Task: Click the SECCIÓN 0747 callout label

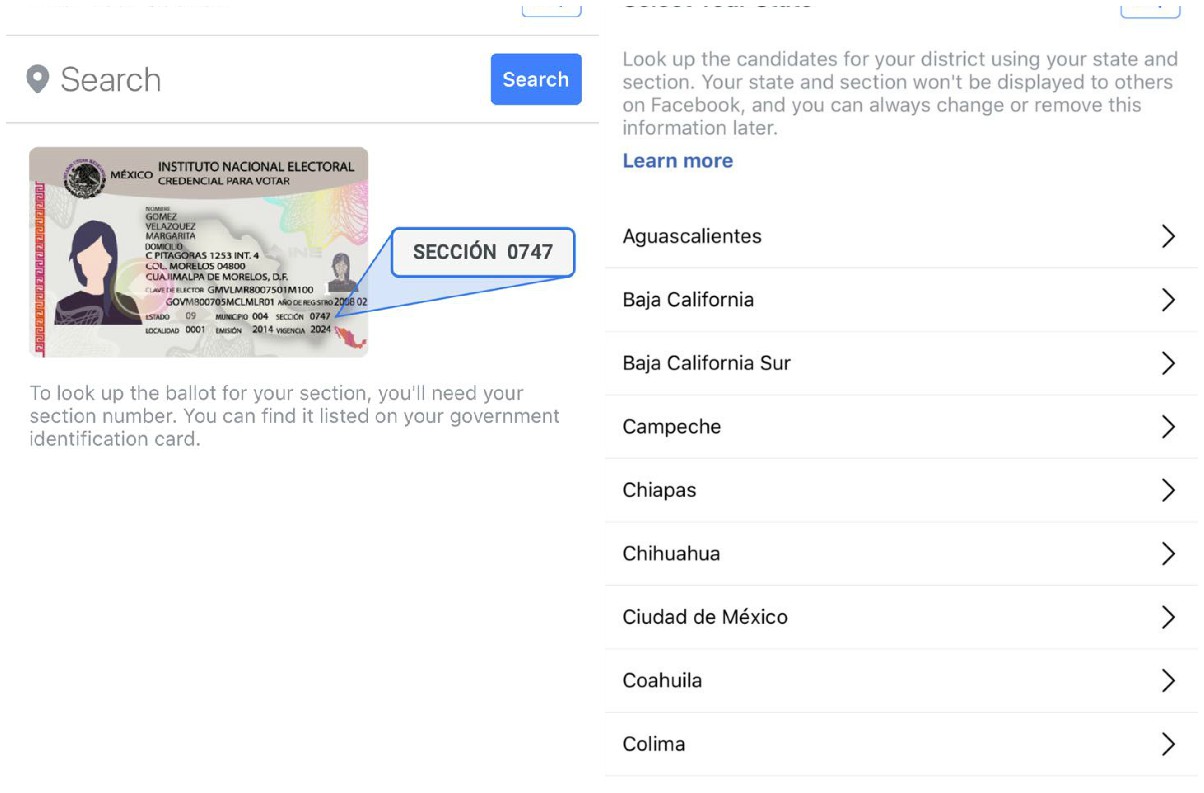Action: click(482, 252)
